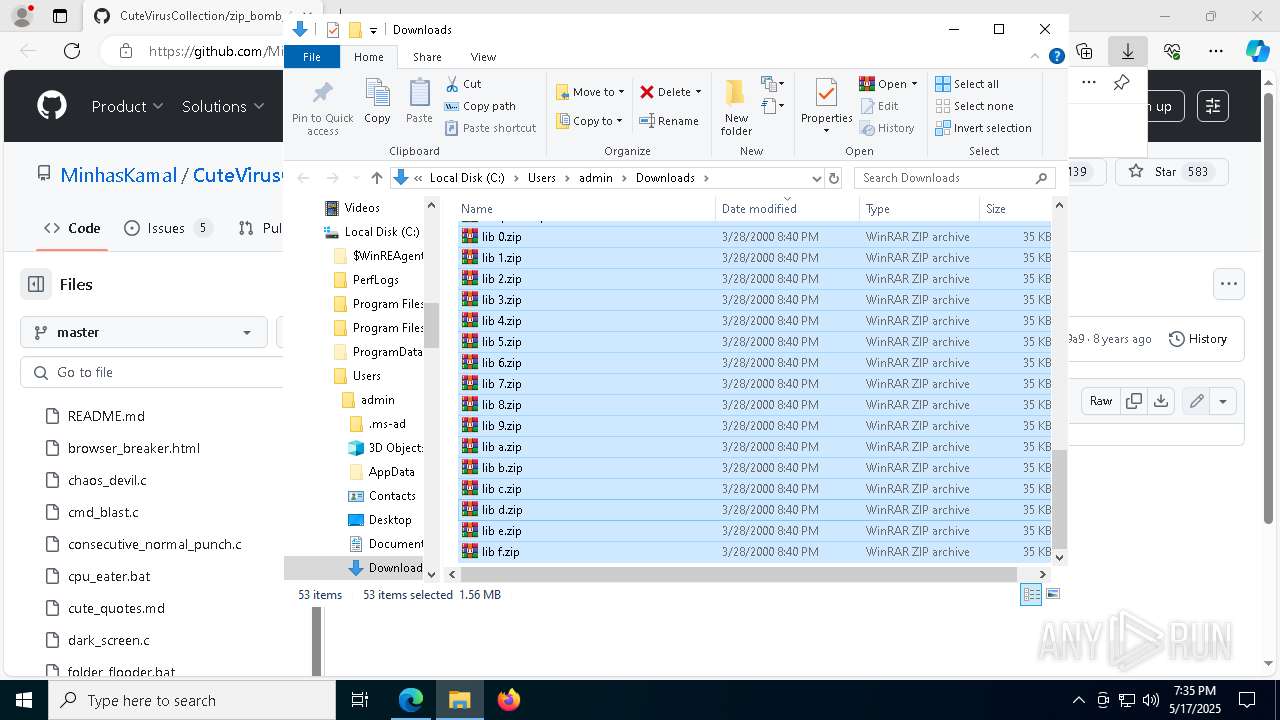Viewport: 1280px width, 720px height.
Task: Select lib 0.zip file
Action: click(755, 237)
